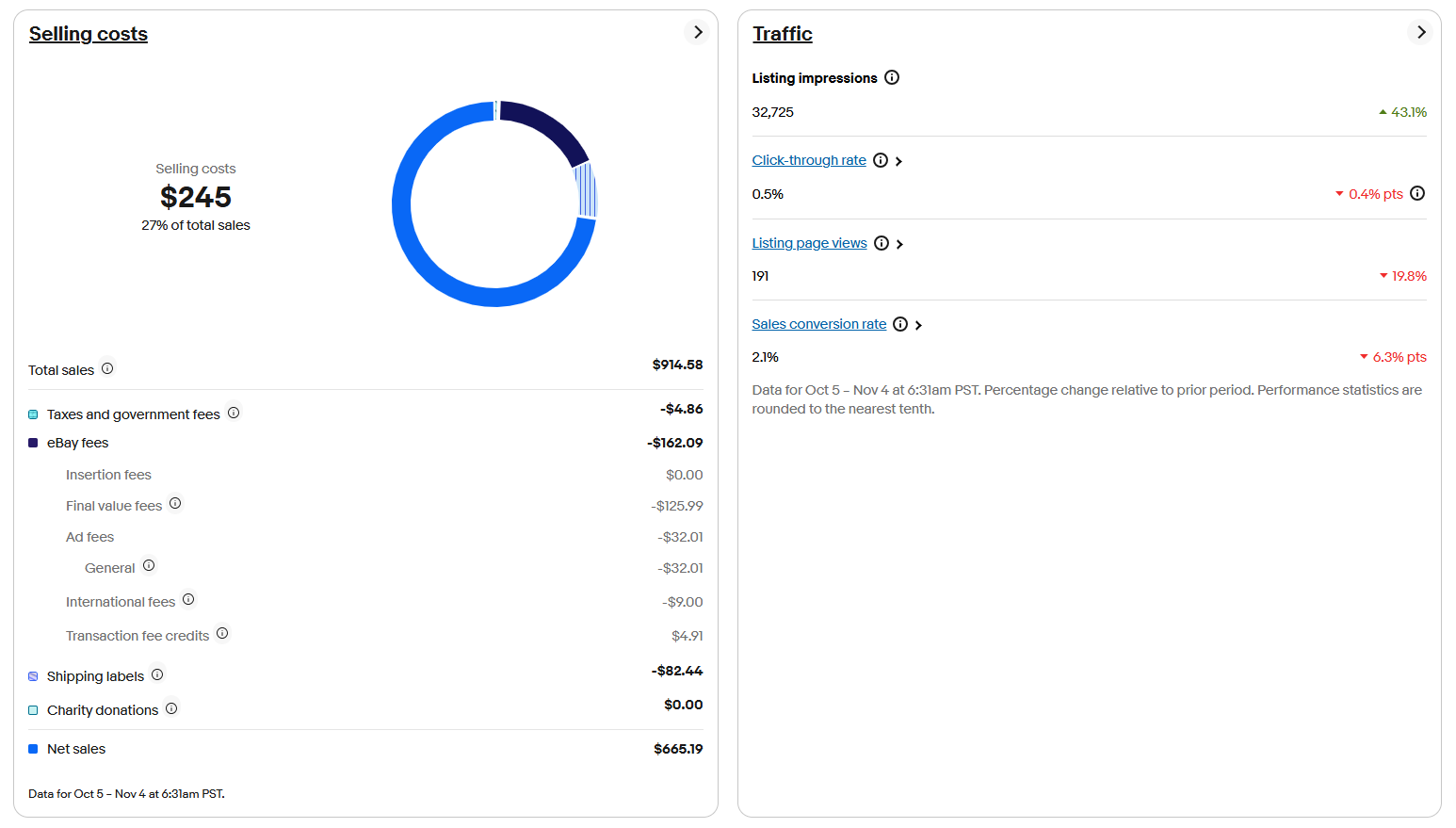Open the chevron beside Listing page views

[900, 244]
